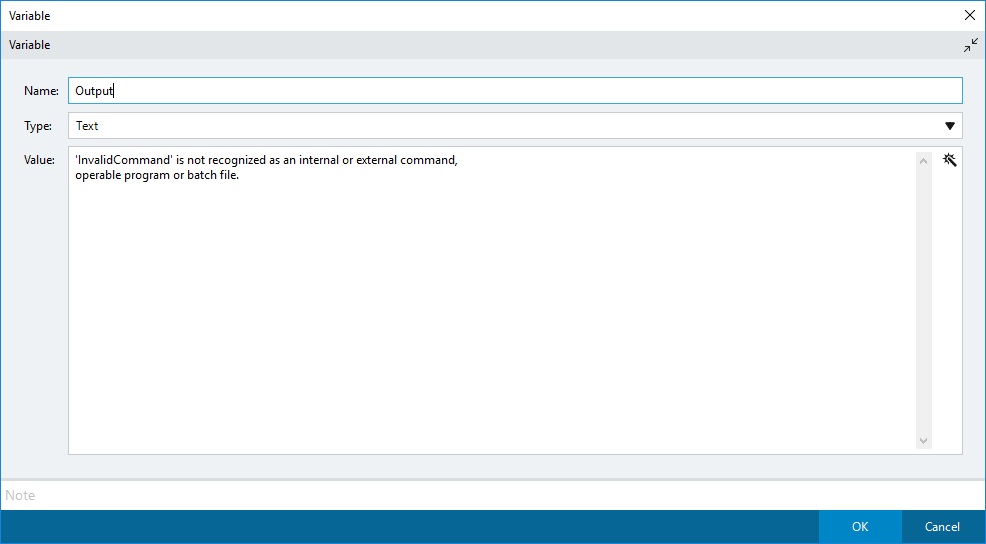The width and height of the screenshot is (986, 544).
Task: Click the Variable panel header bar
Action: (480, 45)
